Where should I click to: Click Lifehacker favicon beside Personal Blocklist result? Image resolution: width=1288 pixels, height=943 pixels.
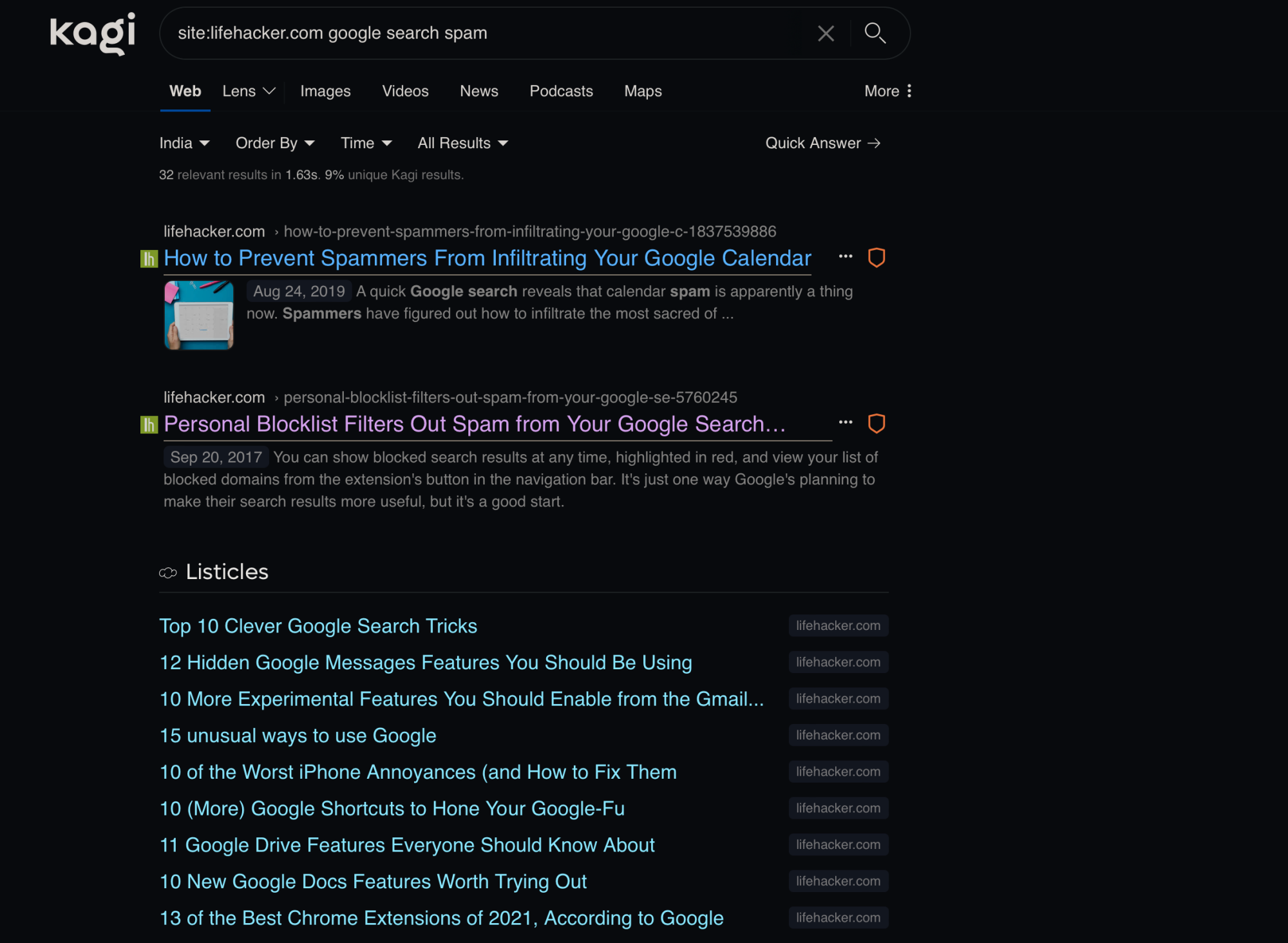coord(149,424)
